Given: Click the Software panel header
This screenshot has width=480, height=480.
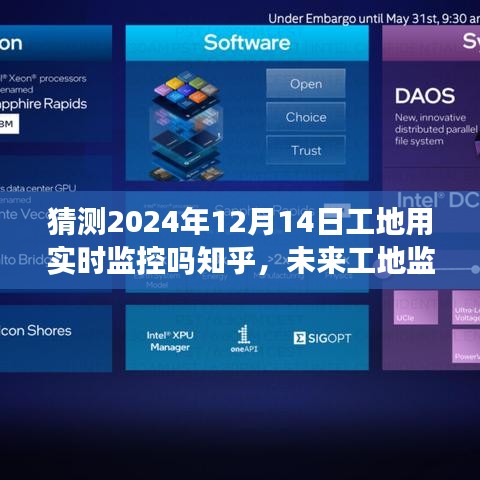Looking at the screenshot, I should (x=247, y=43).
